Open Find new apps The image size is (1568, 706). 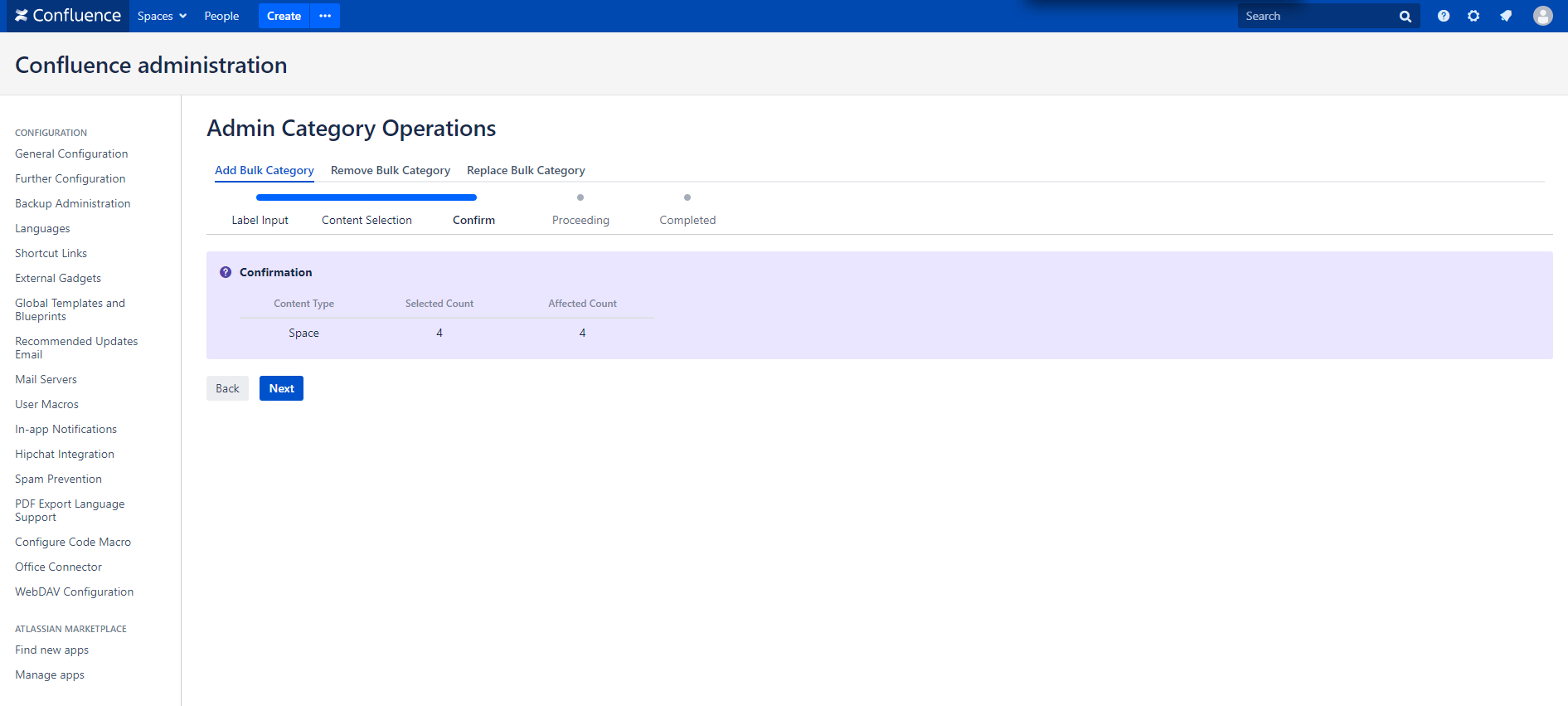pos(51,650)
